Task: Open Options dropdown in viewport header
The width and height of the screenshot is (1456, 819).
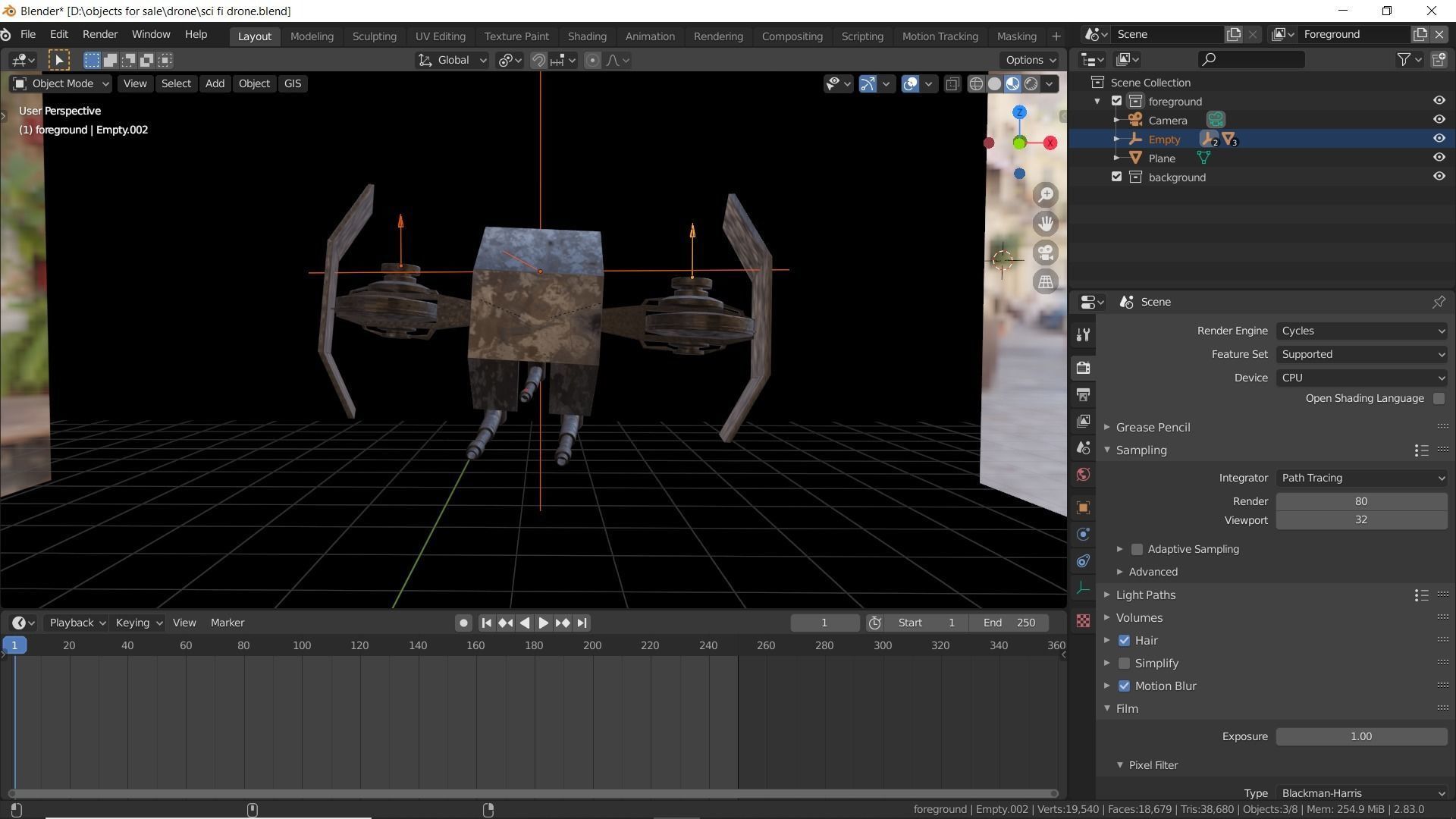Action: [x=1031, y=60]
